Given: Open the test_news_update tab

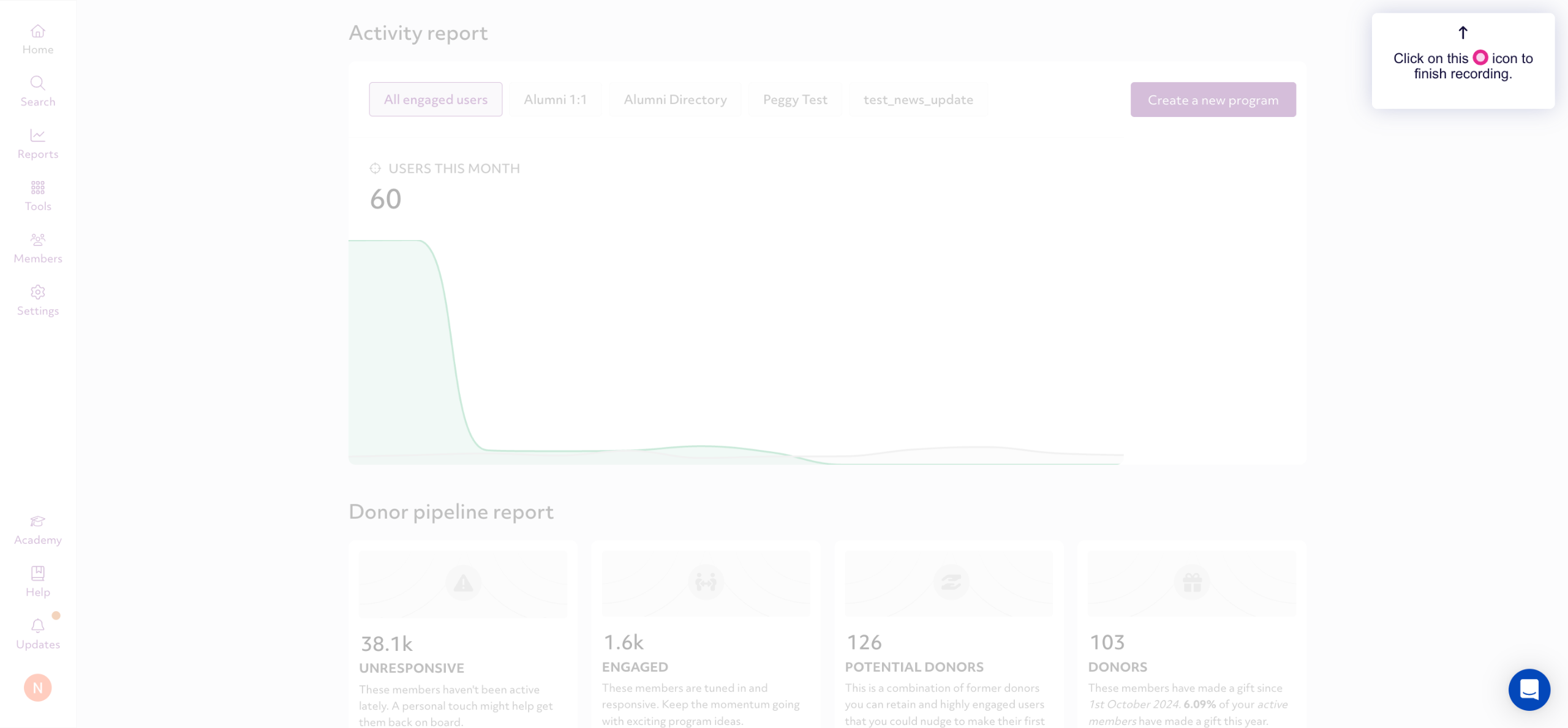Looking at the screenshot, I should (918, 99).
